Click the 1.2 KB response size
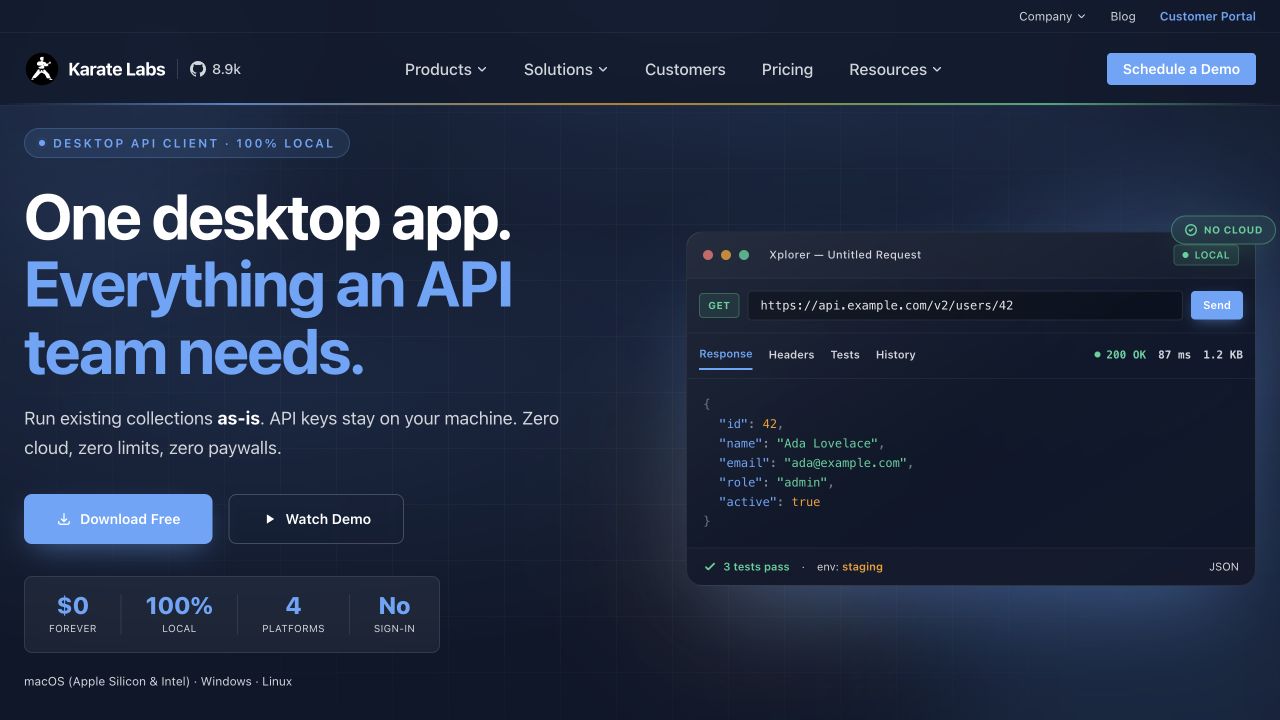 (x=1223, y=355)
